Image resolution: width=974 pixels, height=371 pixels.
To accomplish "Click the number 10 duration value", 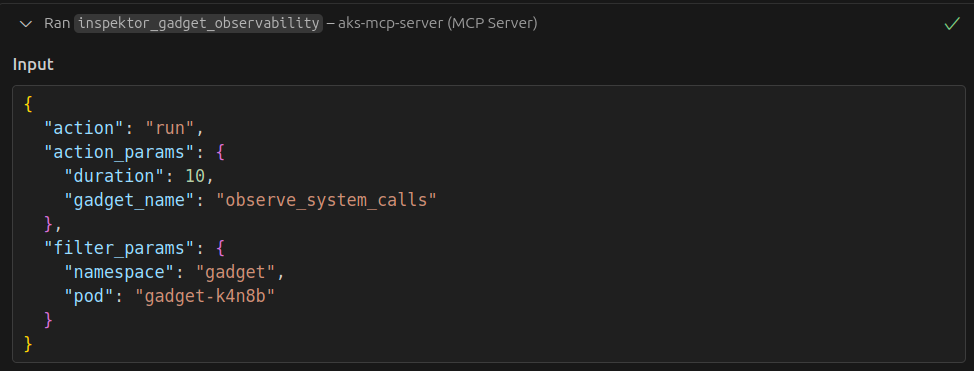I will pos(195,176).
